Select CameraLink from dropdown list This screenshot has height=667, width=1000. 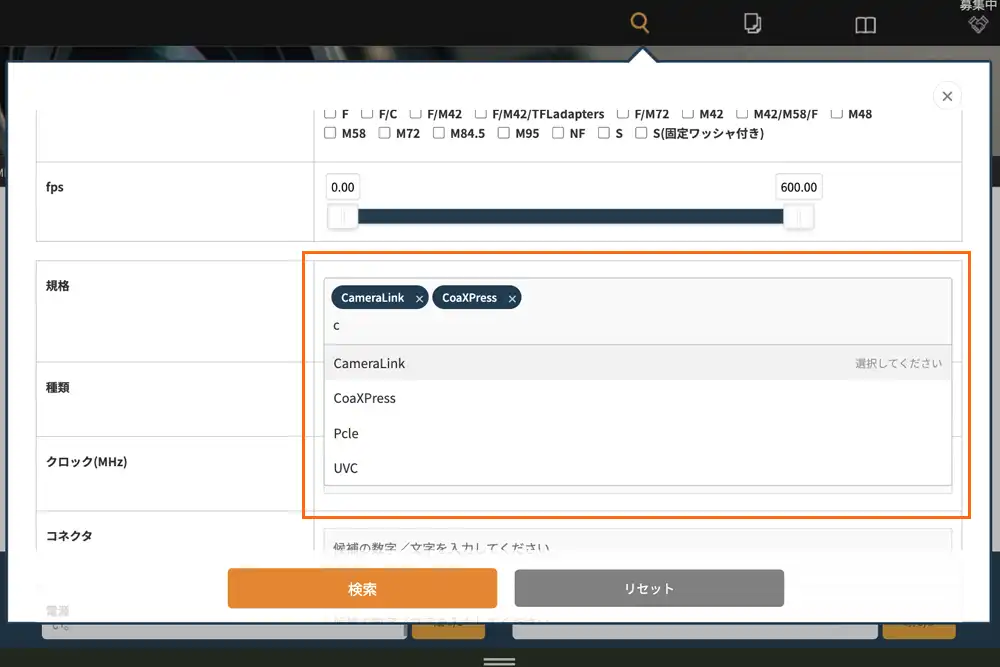(370, 364)
